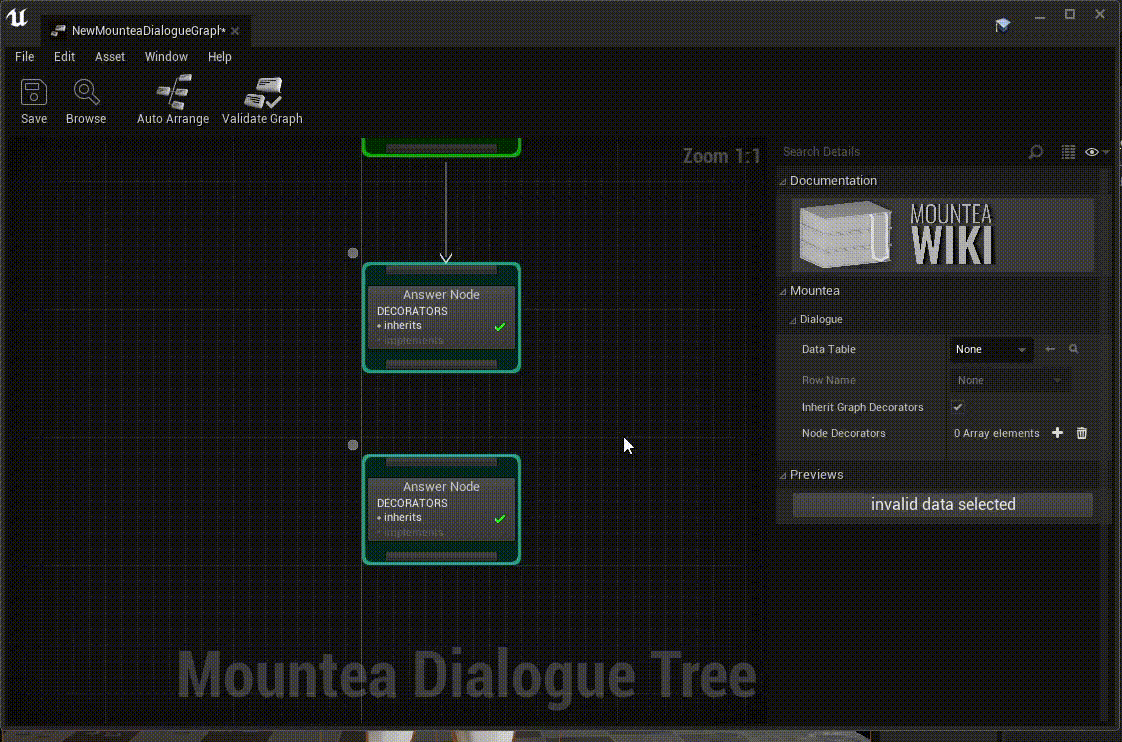This screenshot has width=1122, height=742.
Task: Click the green check on upper Answer Node
Action: pyautogui.click(x=499, y=326)
